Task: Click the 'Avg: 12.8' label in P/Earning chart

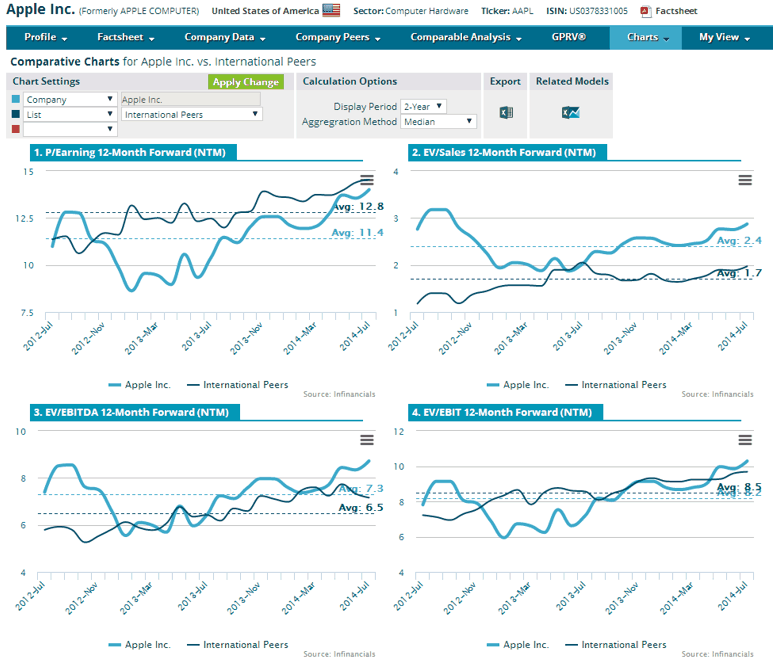Action: [x=359, y=207]
